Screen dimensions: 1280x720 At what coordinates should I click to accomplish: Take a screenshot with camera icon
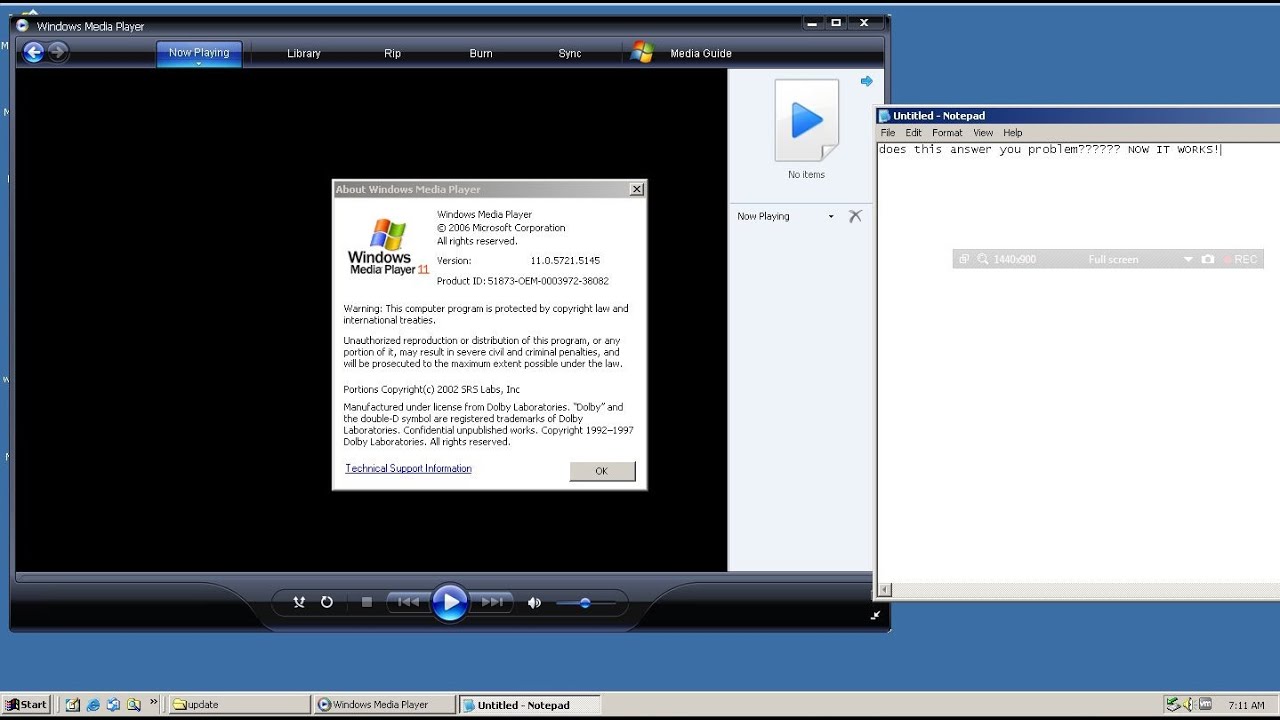(1208, 259)
